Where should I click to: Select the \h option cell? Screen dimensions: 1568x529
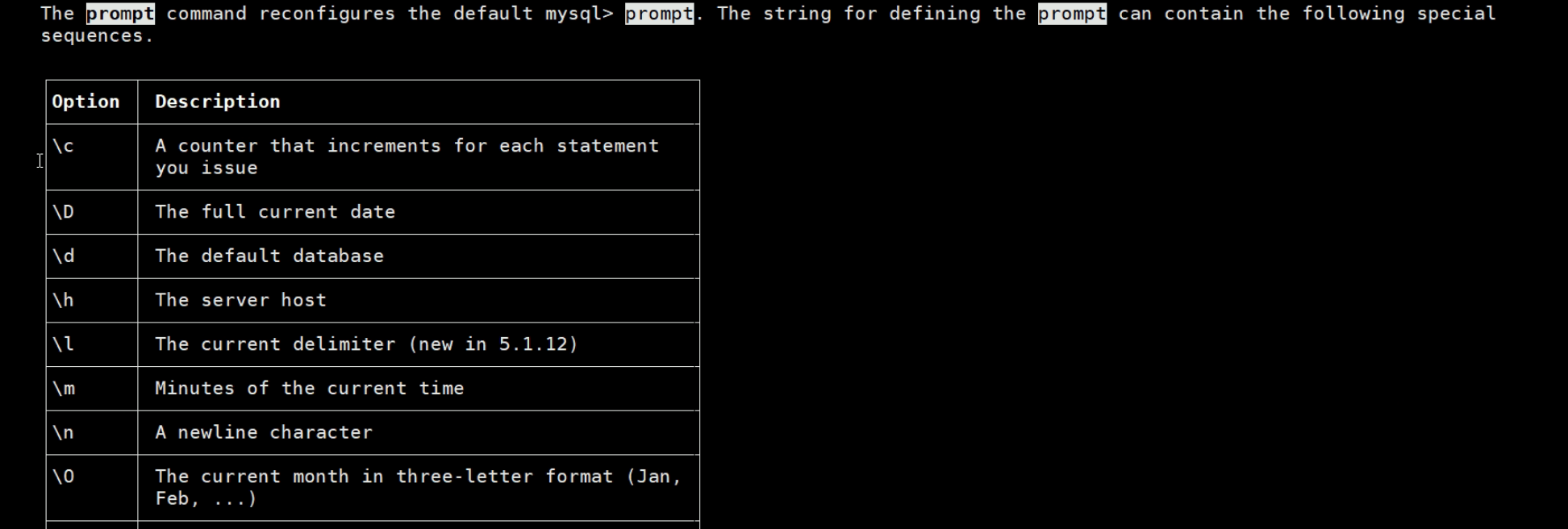tap(63, 300)
